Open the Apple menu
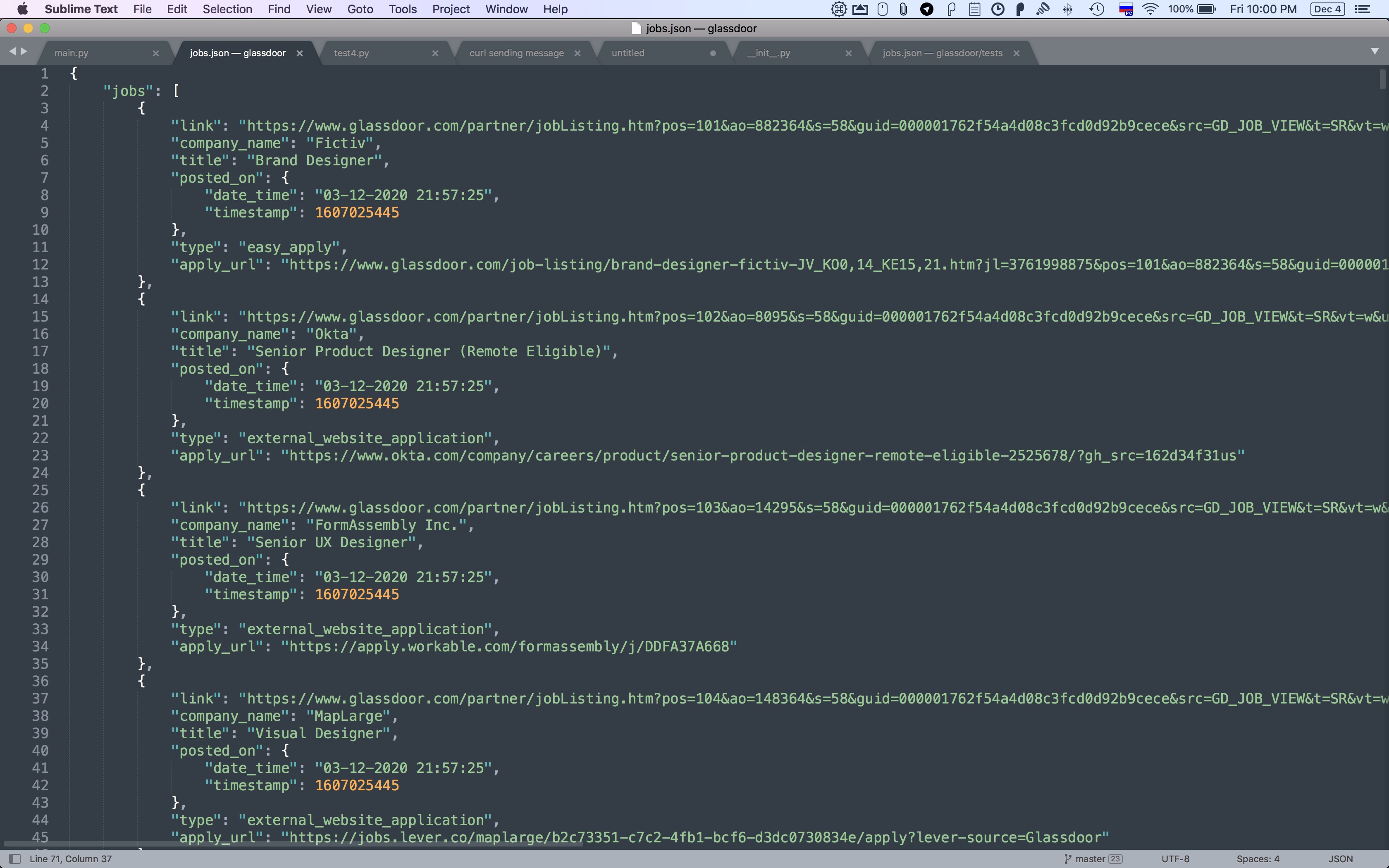The height and width of the screenshot is (868, 1389). point(22,9)
